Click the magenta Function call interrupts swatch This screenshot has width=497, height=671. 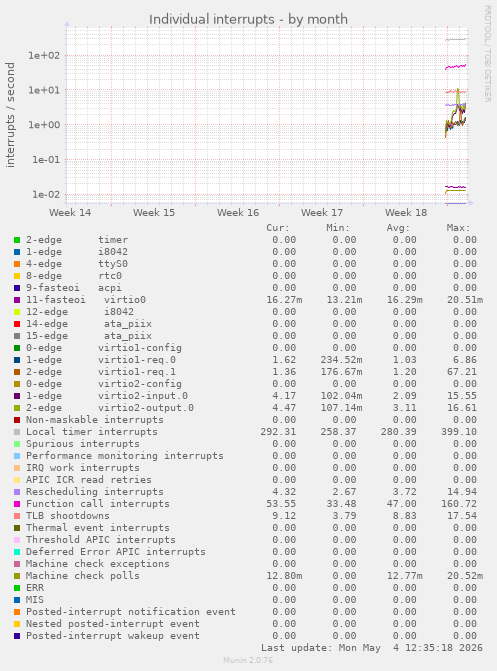pos(17,504)
